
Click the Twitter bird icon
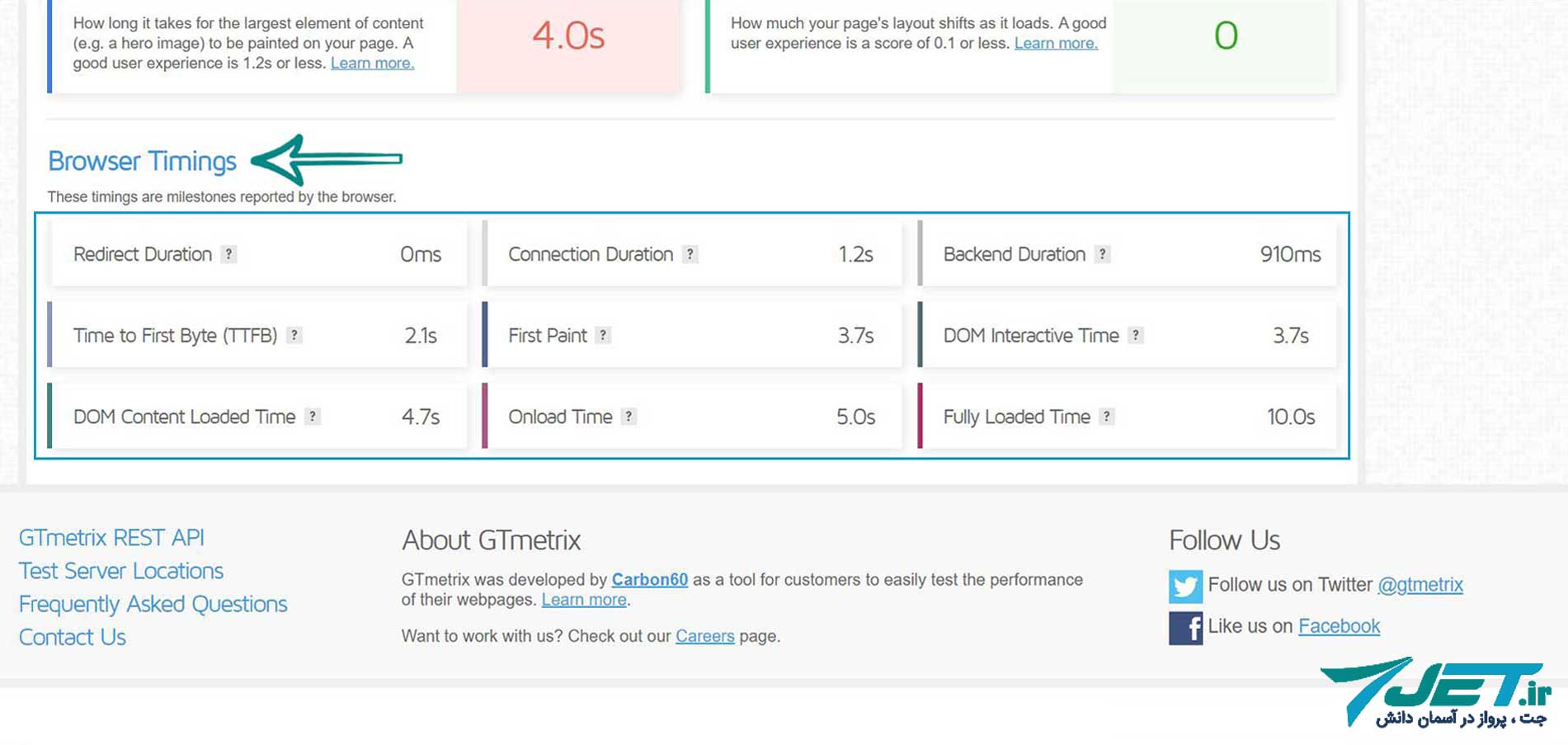(x=1185, y=587)
